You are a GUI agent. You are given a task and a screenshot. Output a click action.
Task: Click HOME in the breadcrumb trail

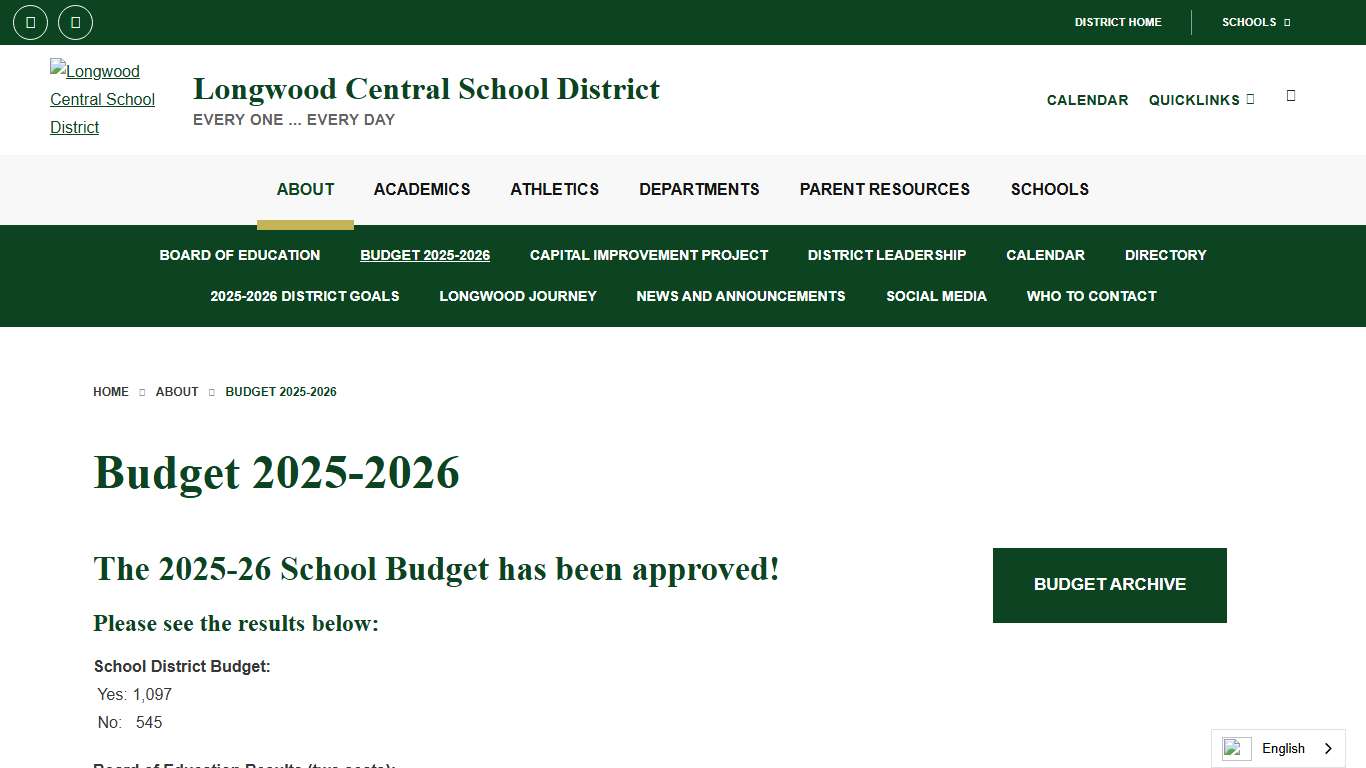pyautogui.click(x=110, y=392)
